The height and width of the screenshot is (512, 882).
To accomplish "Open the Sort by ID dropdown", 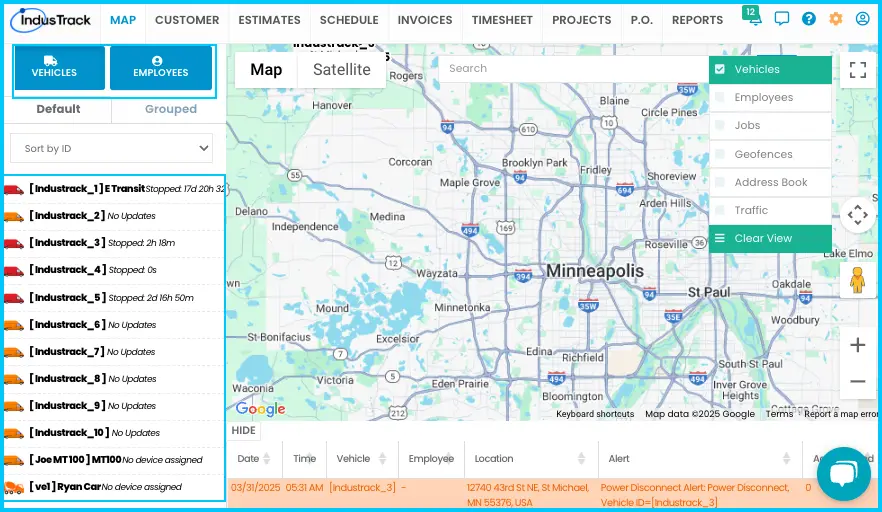I will (111, 149).
